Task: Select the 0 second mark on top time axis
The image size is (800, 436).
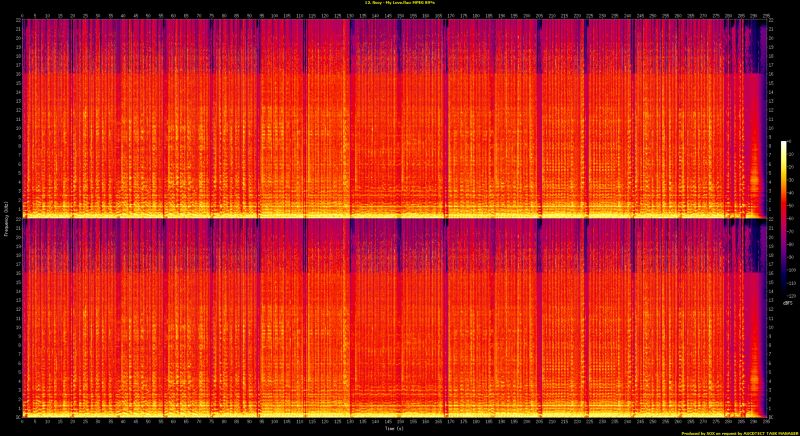Action: (x=22, y=15)
